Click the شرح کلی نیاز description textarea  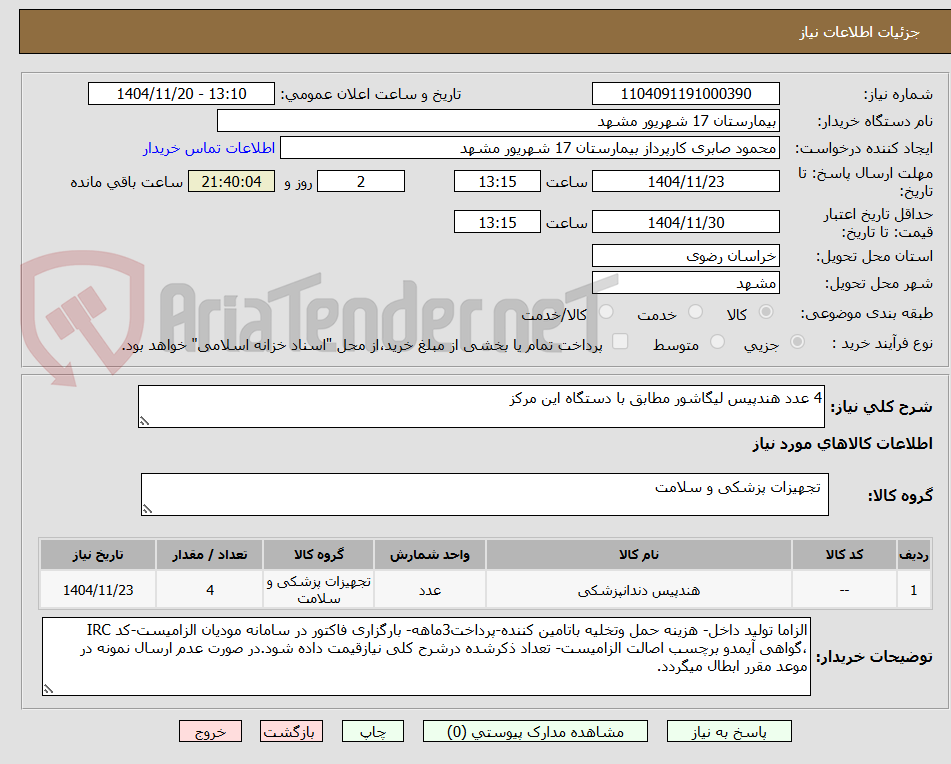[481, 406]
